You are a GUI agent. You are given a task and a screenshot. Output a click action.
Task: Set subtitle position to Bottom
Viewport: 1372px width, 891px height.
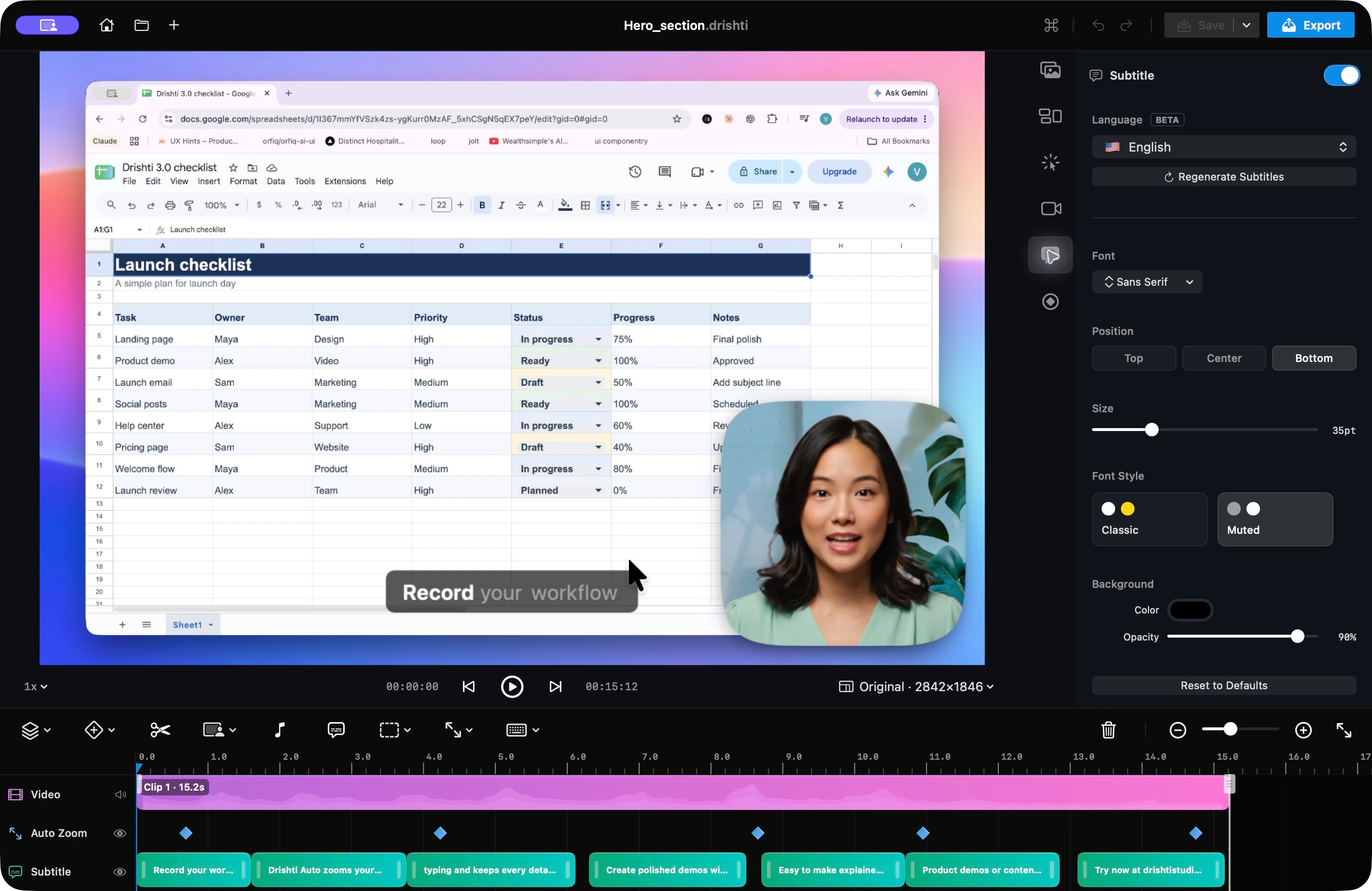1314,358
